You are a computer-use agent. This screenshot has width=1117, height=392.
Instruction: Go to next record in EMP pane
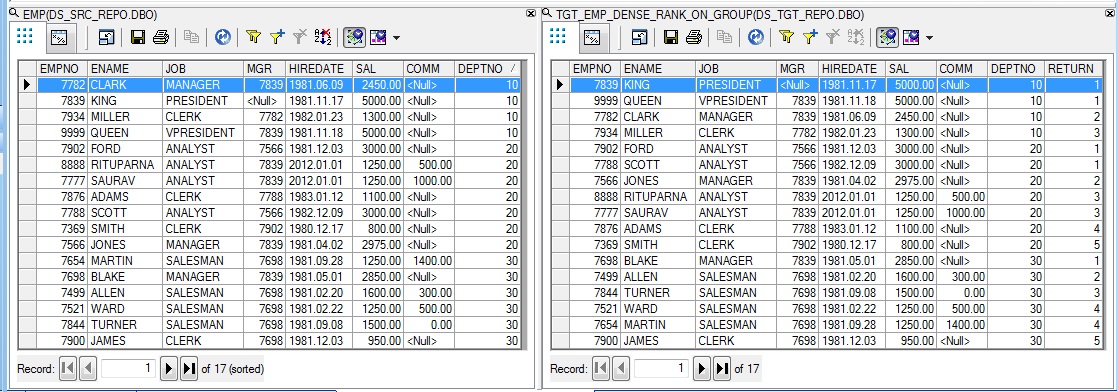pyautogui.click(x=169, y=368)
